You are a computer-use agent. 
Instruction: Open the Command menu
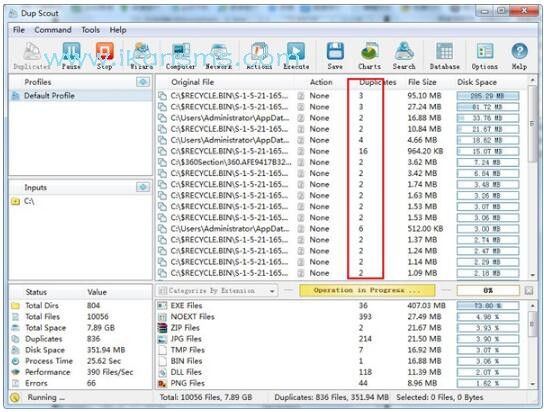(53, 30)
